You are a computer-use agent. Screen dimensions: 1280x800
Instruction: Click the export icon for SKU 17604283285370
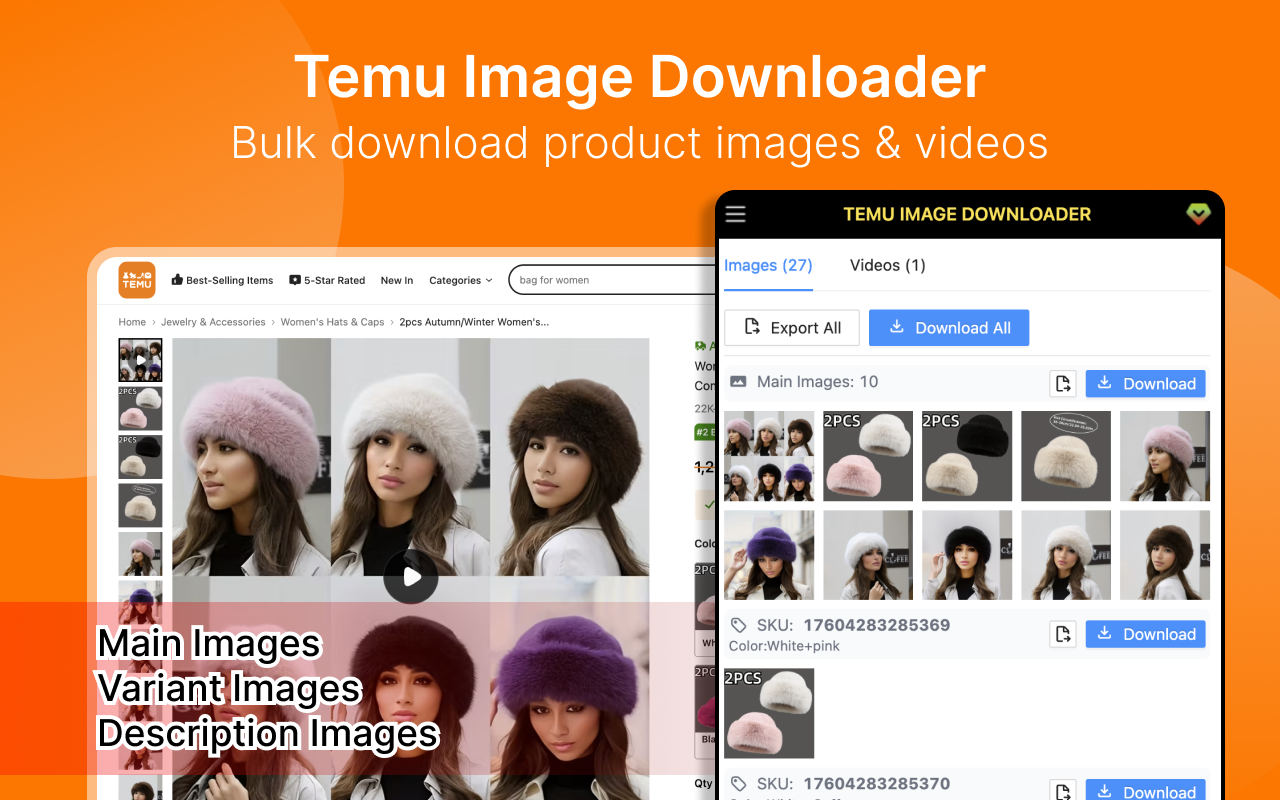[1063, 791]
